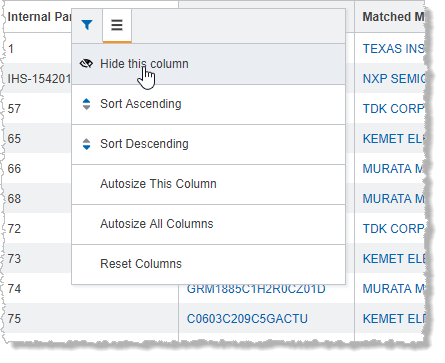Open the TEXAS INS manufacturer link
Image resolution: width=445 pixels, height=363 pixels.
393,49
